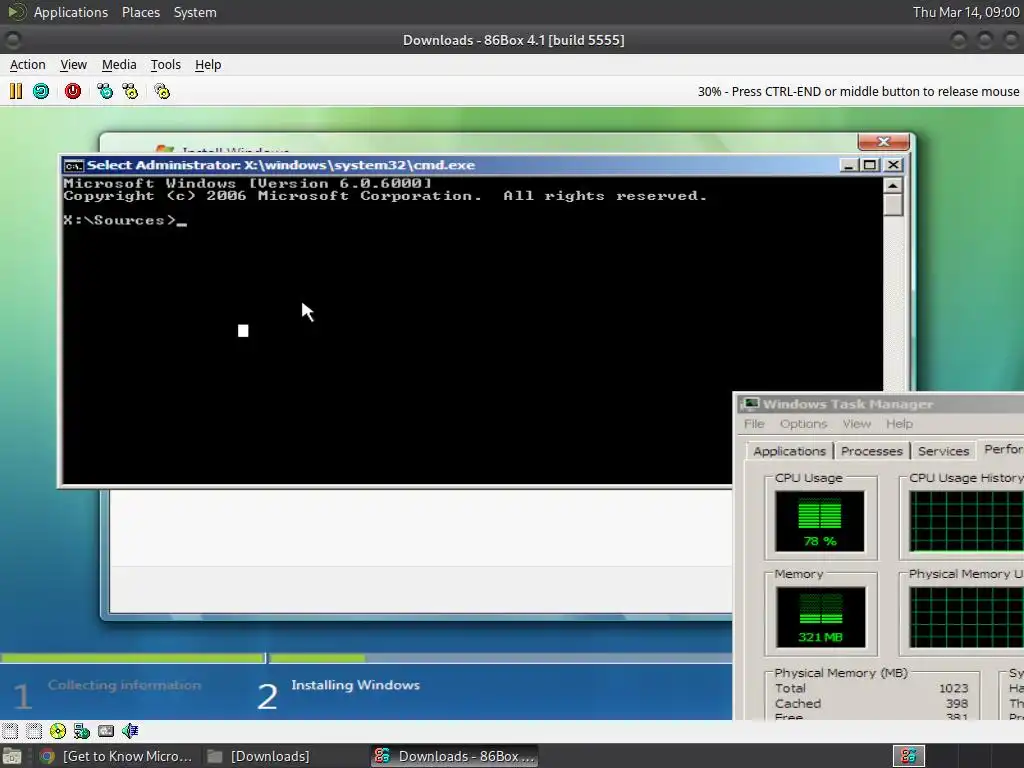The height and width of the screenshot is (768, 1024).
Task: Close the Install Windows dialog red X
Action: click(883, 141)
